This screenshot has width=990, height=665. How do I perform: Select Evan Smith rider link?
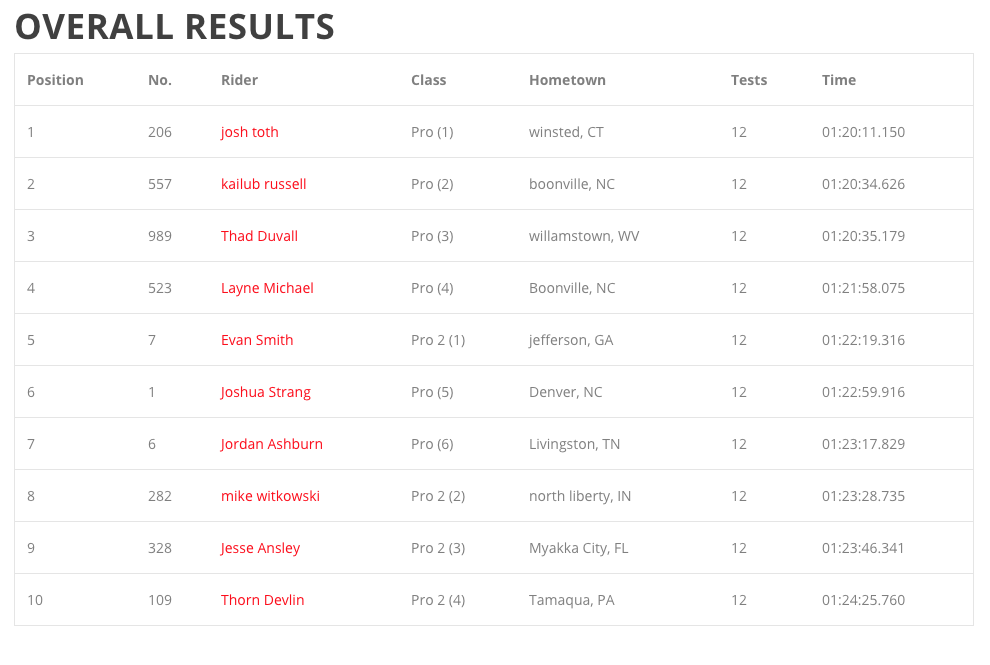(x=257, y=340)
